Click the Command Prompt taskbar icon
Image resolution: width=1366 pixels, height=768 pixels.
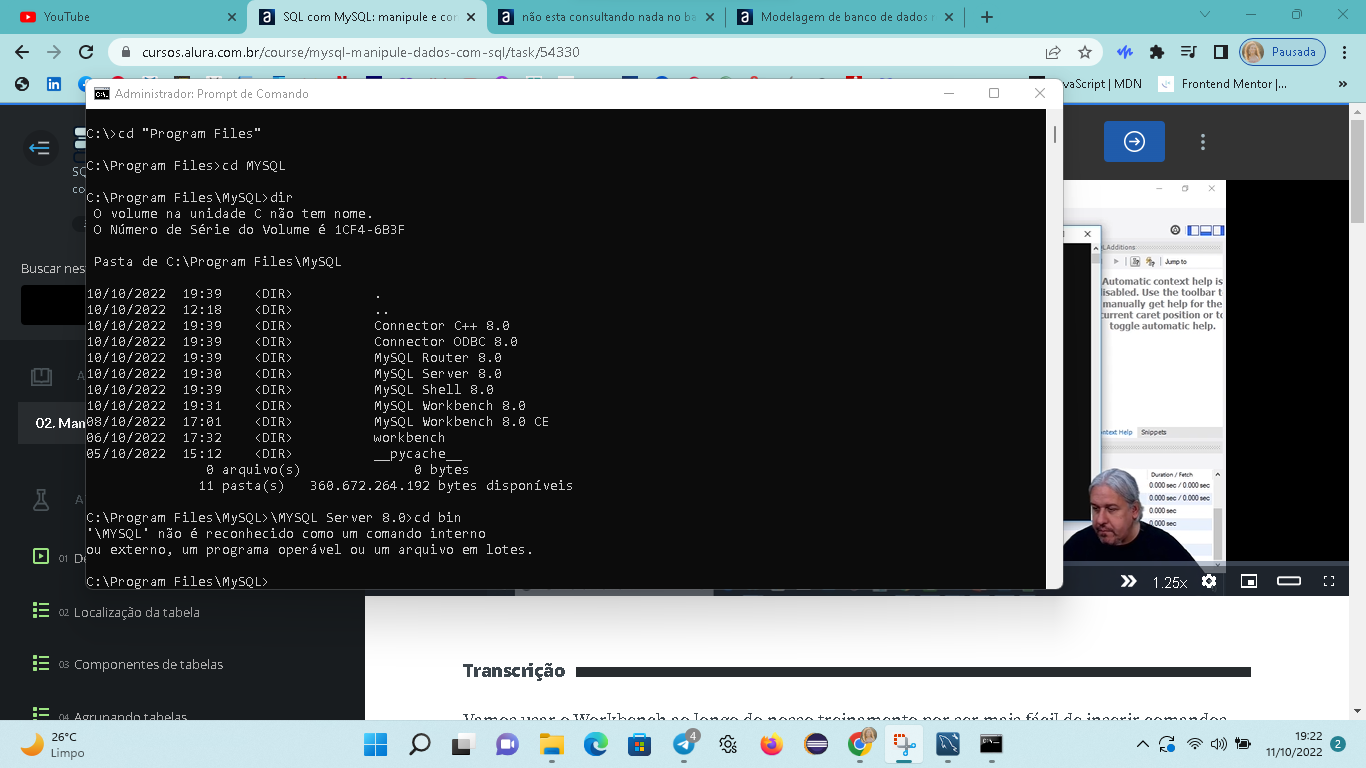point(991,744)
